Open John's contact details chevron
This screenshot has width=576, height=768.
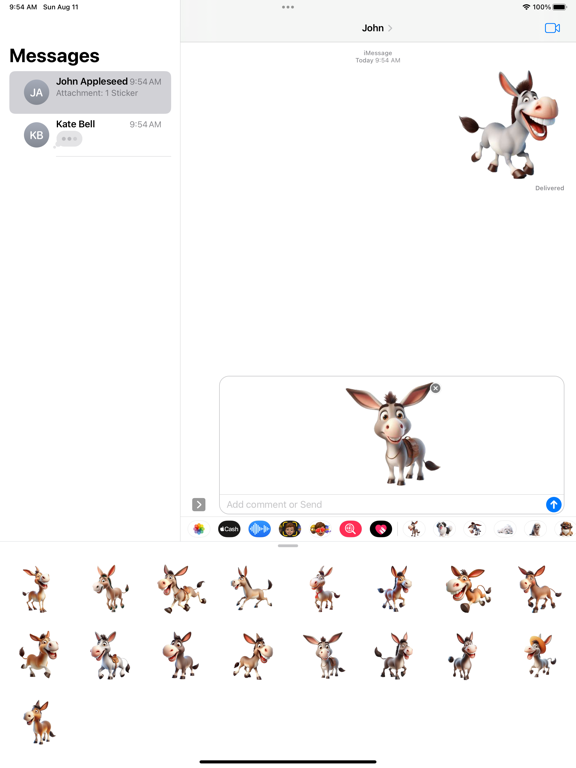(390, 28)
